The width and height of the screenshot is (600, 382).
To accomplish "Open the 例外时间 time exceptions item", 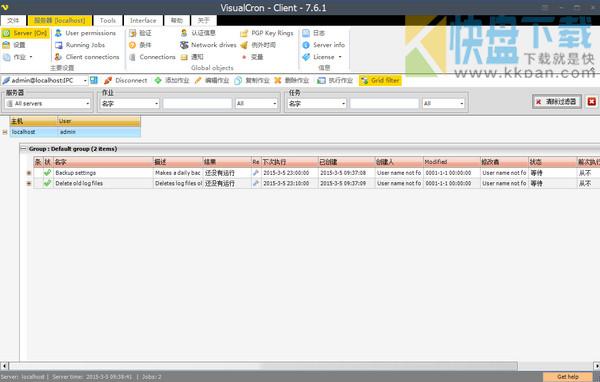I will tap(258, 45).
